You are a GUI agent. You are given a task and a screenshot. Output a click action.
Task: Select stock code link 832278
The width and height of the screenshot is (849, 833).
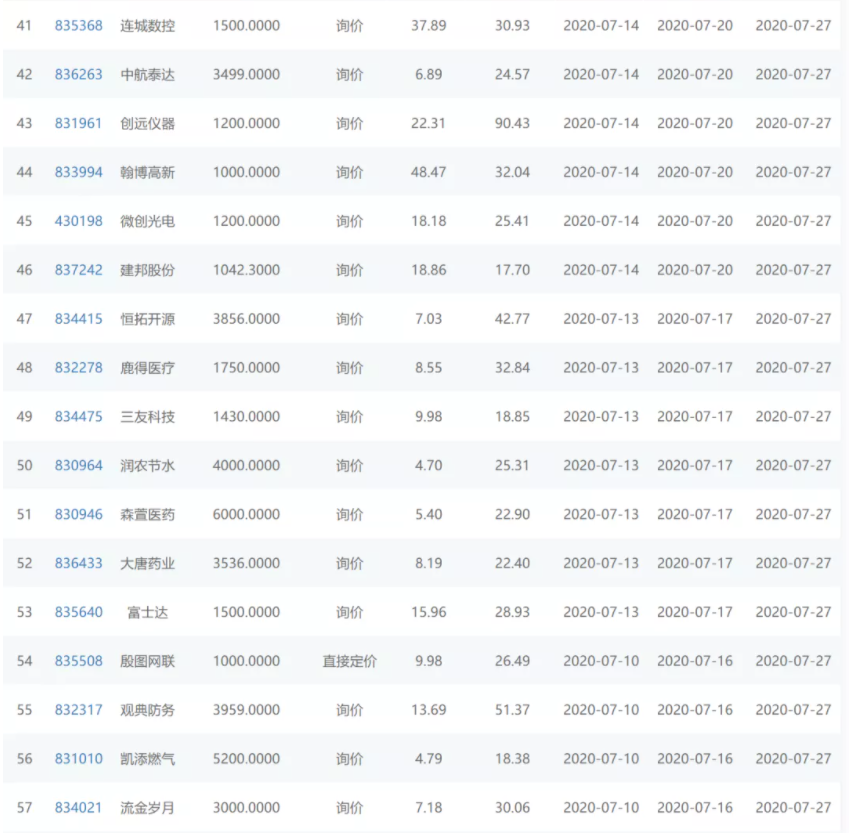click(79, 368)
